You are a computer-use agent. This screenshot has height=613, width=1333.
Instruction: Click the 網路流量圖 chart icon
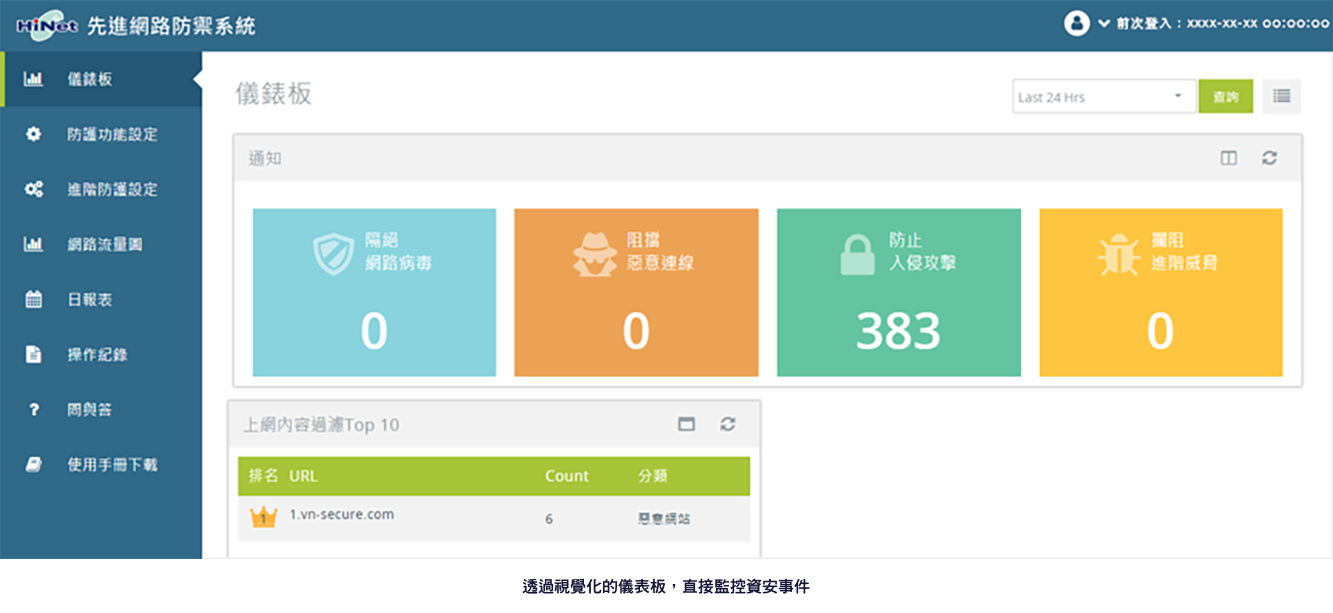pyautogui.click(x=33, y=244)
